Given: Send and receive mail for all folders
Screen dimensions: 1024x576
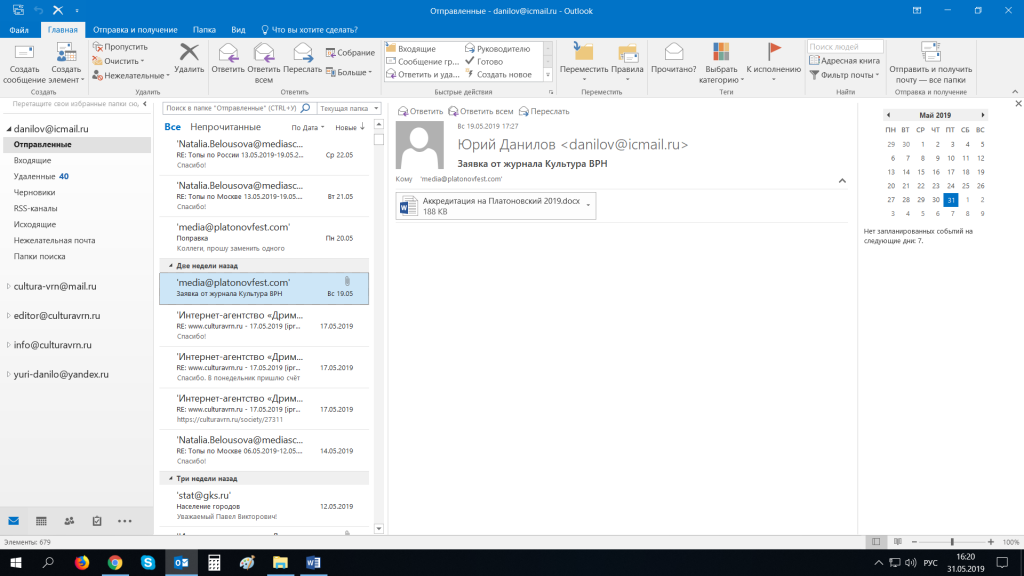Looking at the screenshot, I should 930,63.
